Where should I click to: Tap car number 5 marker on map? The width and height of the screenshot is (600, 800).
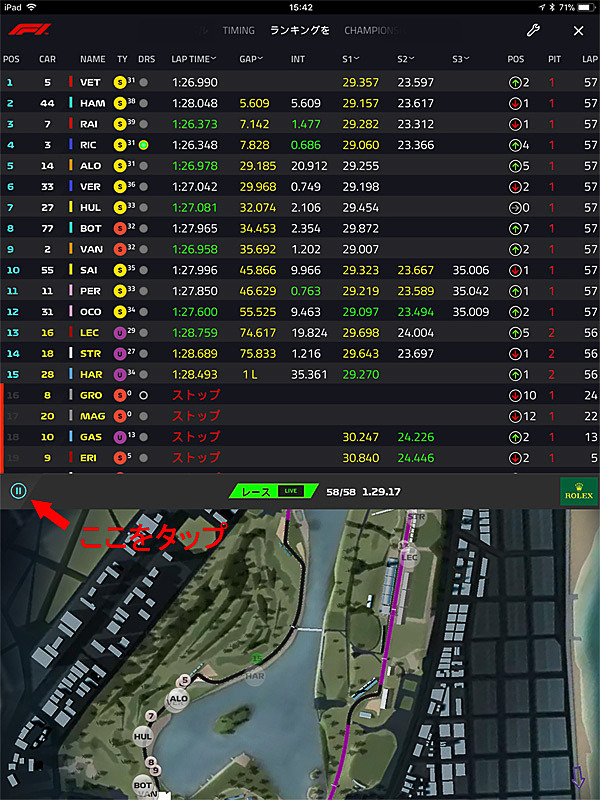click(185, 680)
